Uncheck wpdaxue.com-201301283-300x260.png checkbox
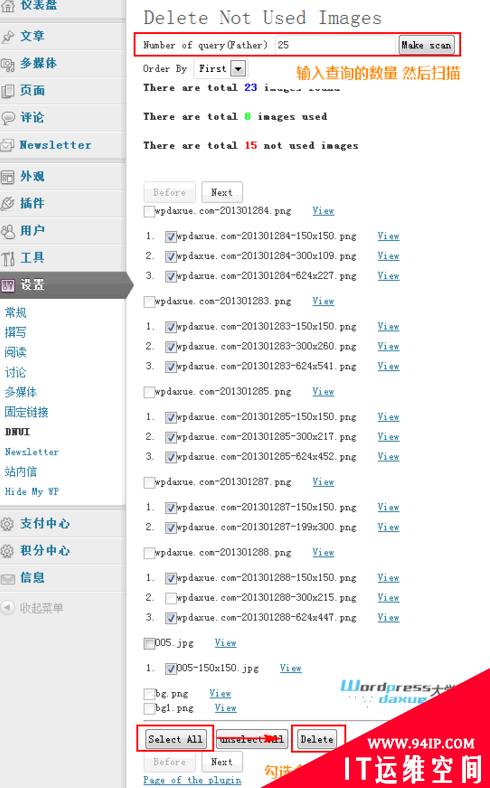Image resolution: width=490 pixels, height=788 pixels. [170, 347]
